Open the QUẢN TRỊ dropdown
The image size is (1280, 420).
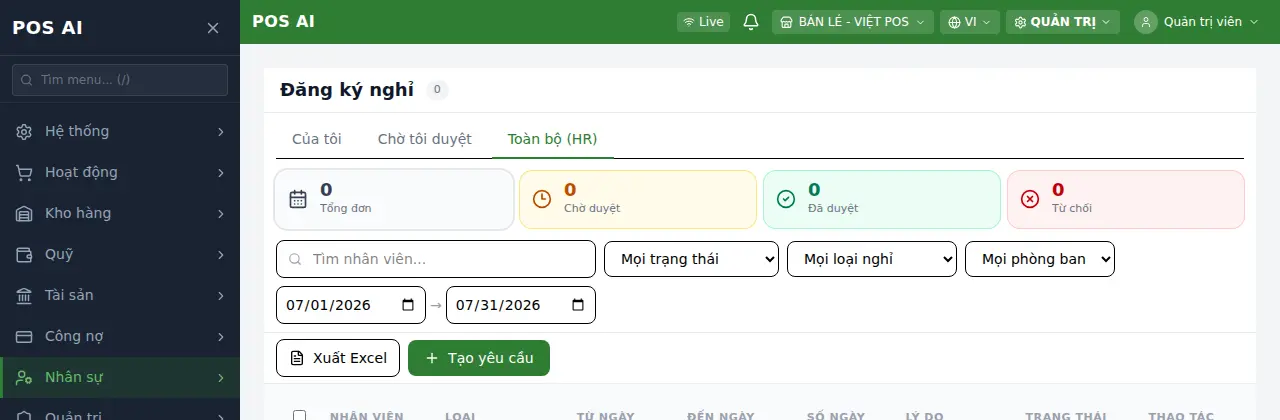[1063, 22]
